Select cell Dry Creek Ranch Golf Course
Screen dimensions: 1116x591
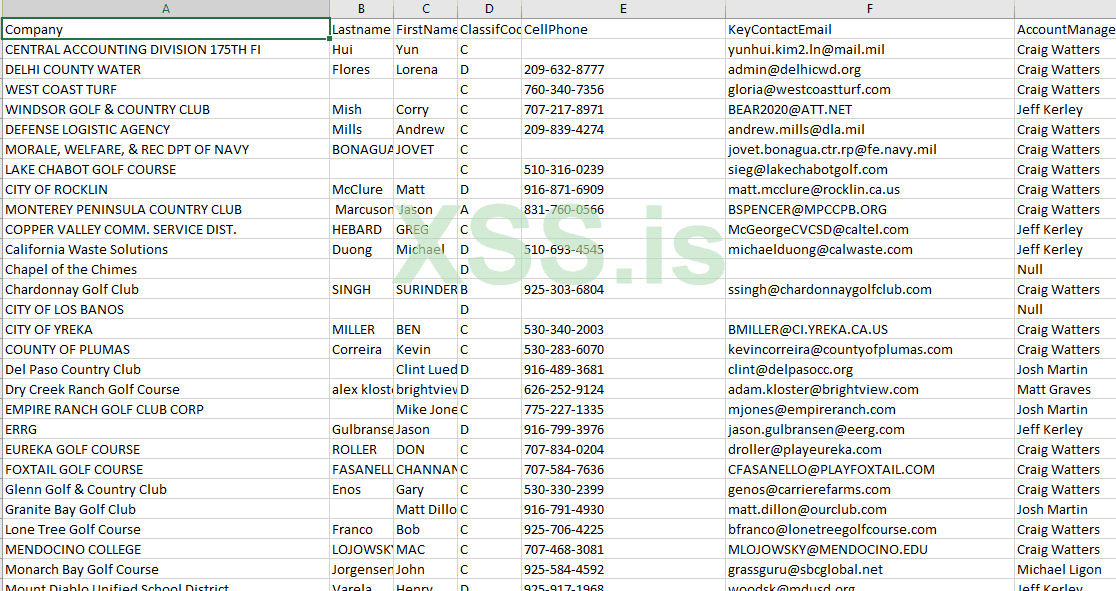pos(166,389)
